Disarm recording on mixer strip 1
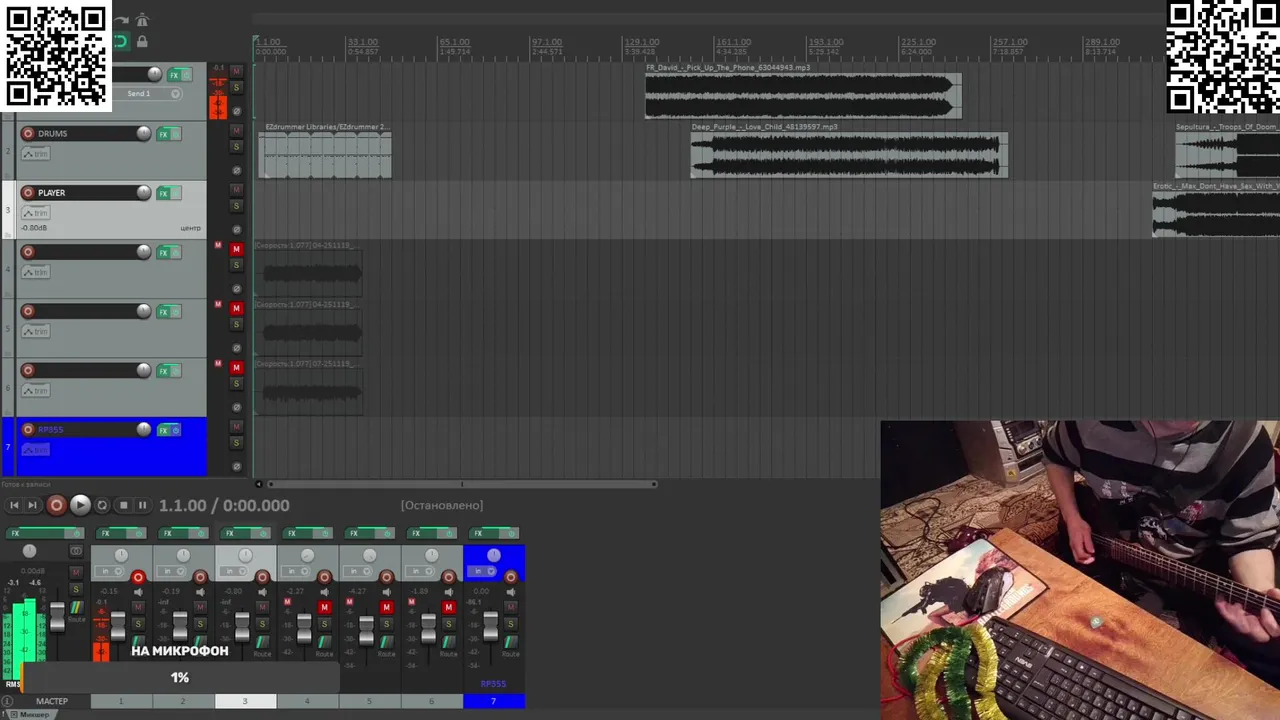Screen dimensions: 1280x720 pos(138,577)
